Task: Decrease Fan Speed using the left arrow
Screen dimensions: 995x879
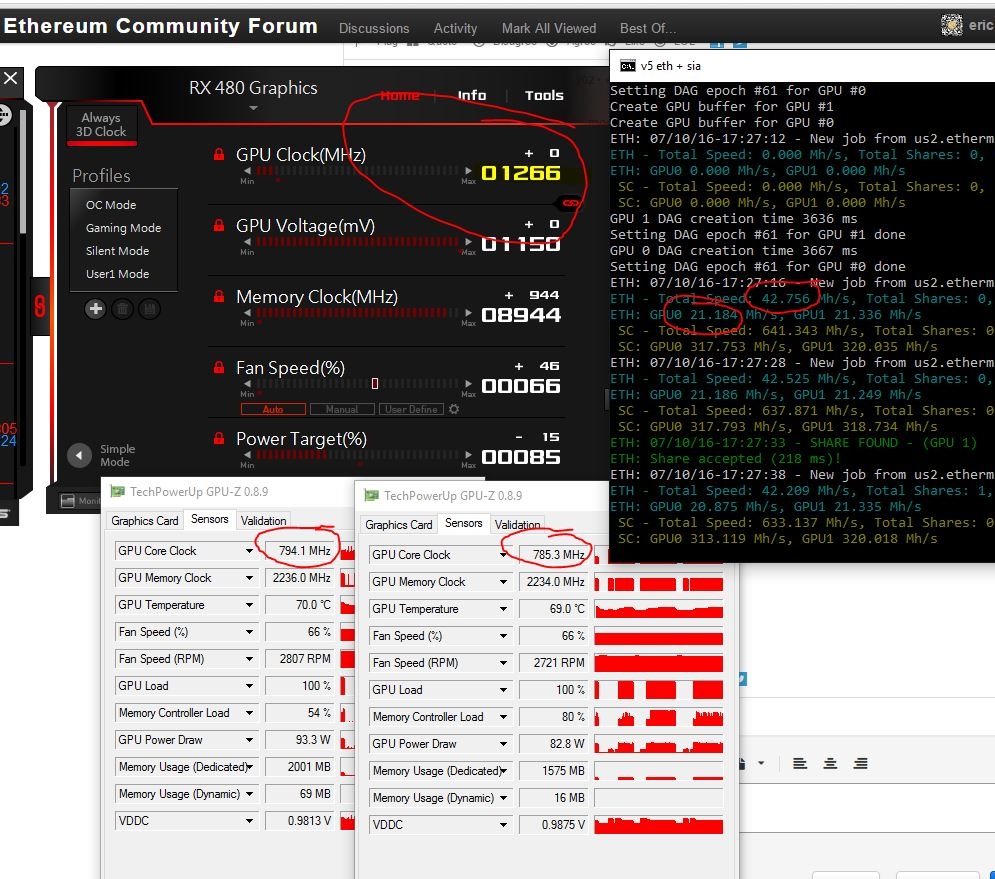Action: click(x=247, y=384)
